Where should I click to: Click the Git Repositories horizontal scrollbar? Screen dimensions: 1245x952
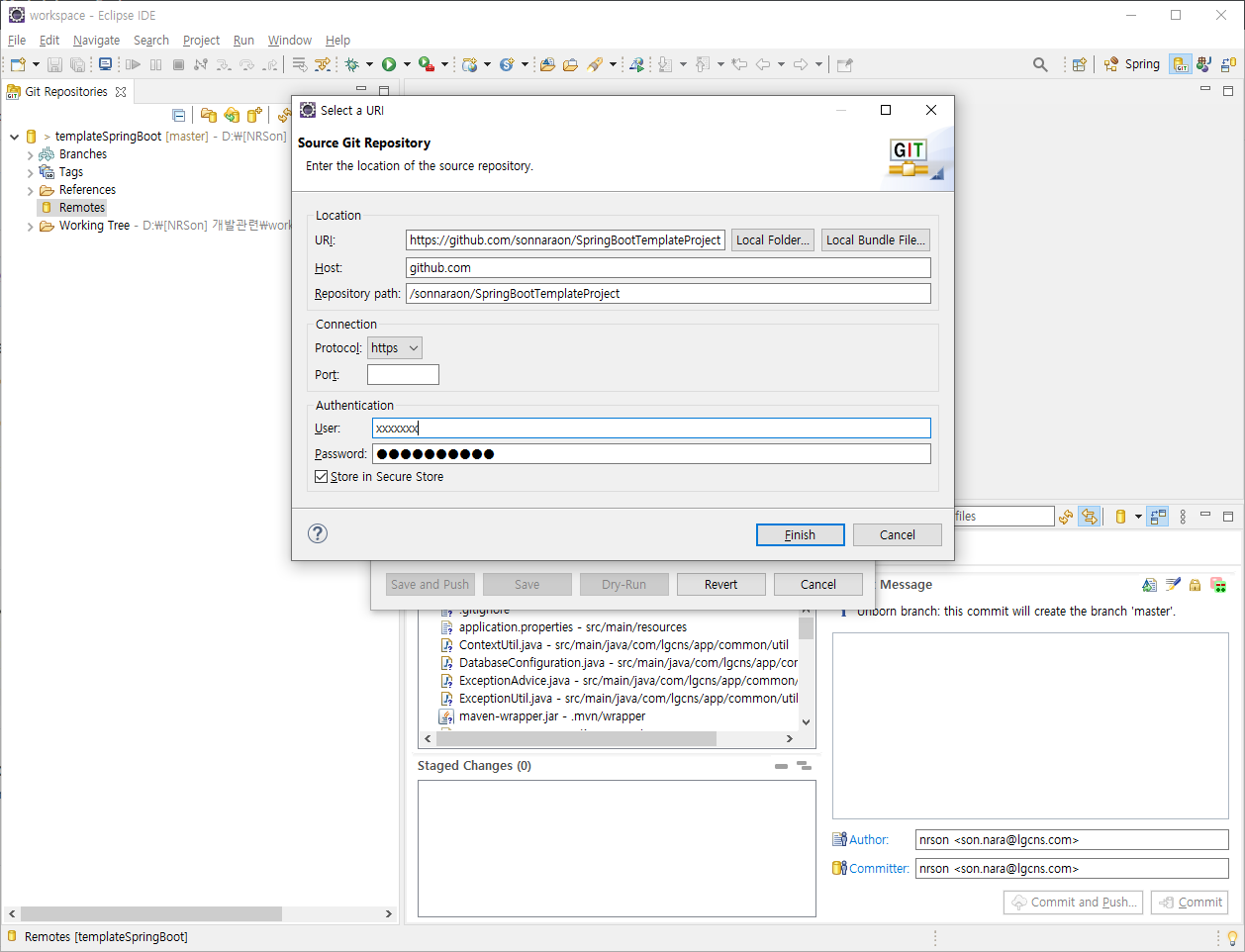pos(151,913)
